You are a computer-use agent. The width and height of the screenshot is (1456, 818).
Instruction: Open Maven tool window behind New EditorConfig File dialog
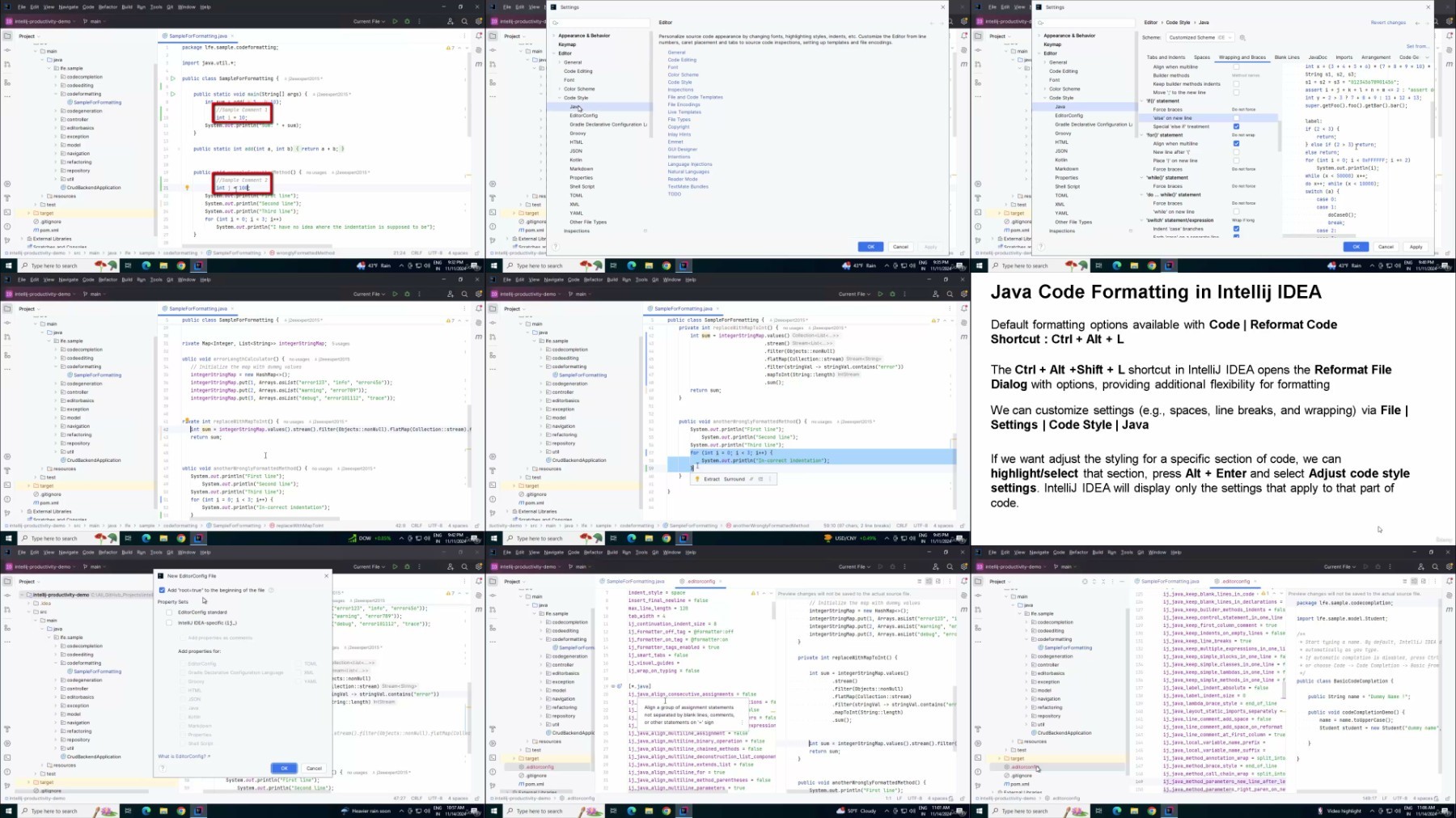pyautogui.click(x=479, y=609)
